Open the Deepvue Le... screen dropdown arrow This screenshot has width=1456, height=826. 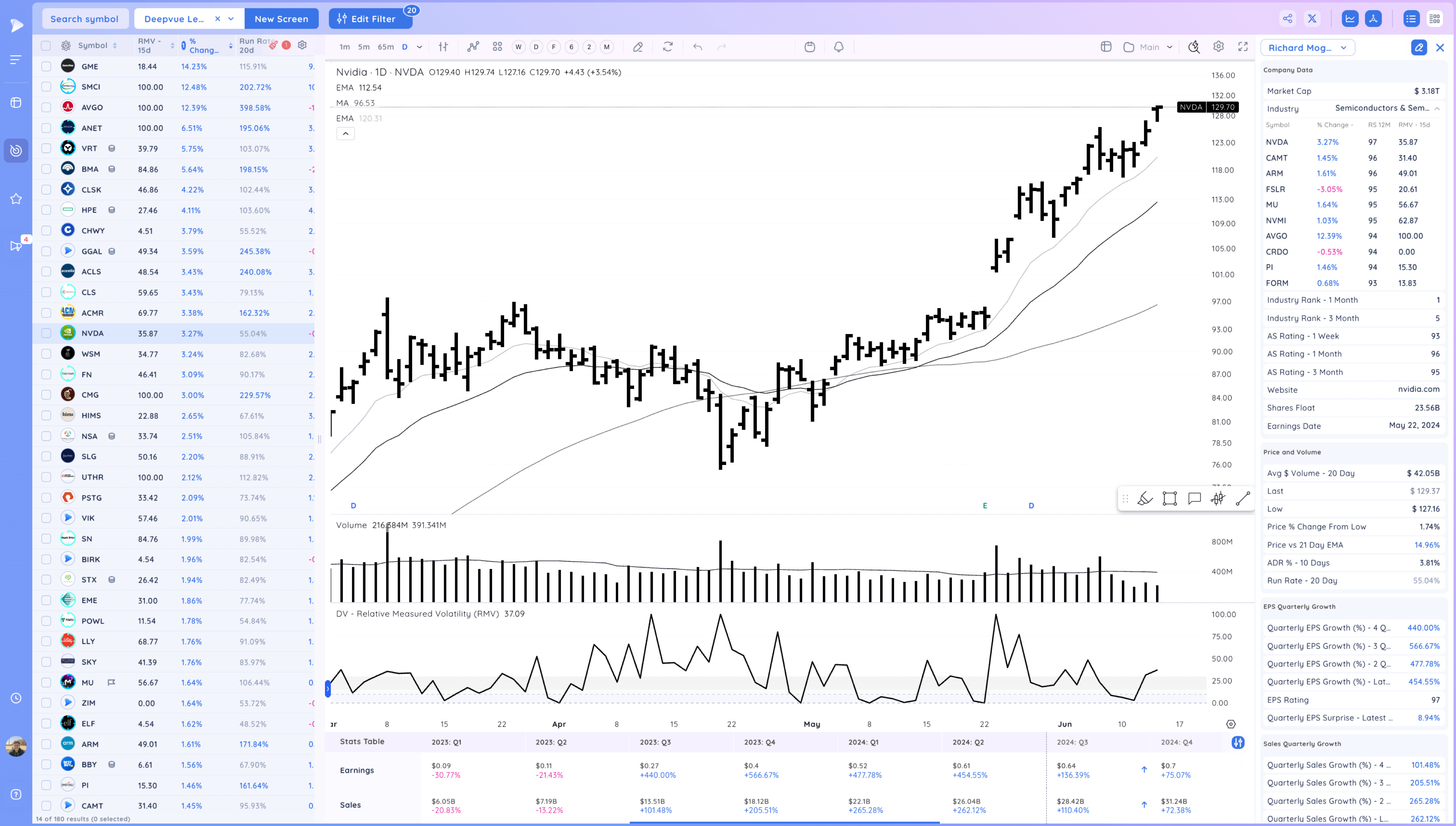(x=231, y=19)
